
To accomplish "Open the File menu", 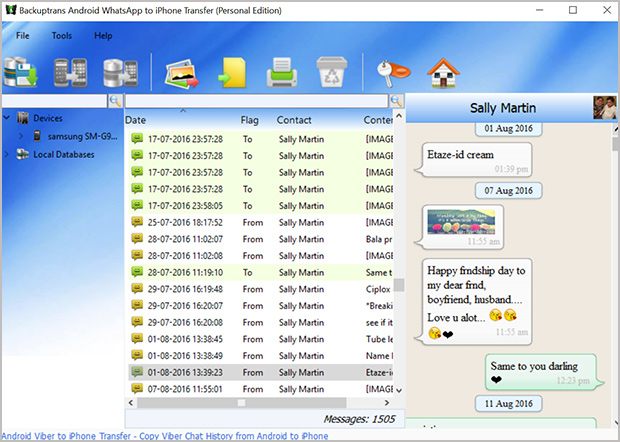I will coord(22,36).
